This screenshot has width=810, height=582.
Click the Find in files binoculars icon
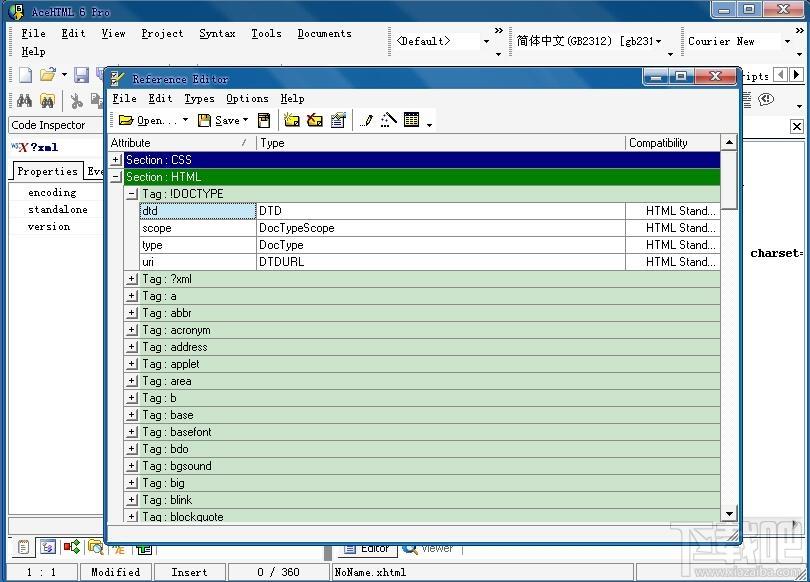point(47,101)
